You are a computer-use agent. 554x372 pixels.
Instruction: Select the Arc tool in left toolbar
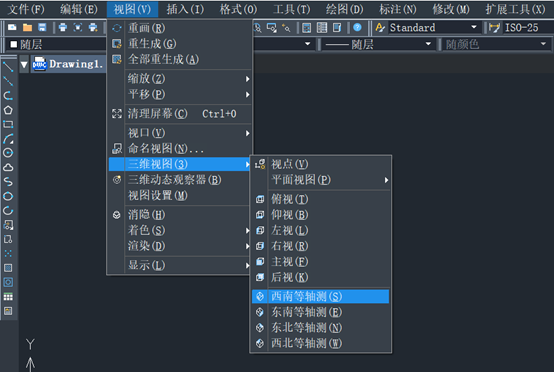tap(8, 139)
